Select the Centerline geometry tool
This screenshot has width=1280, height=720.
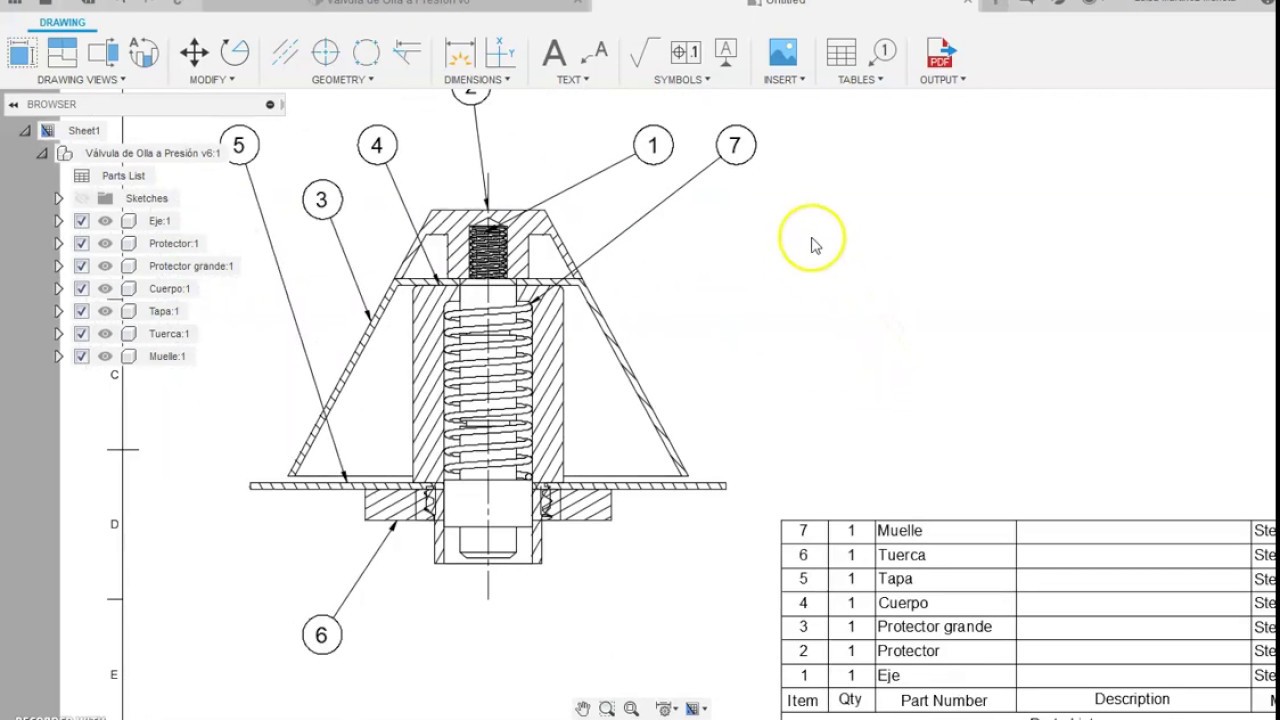click(x=285, y=52)
